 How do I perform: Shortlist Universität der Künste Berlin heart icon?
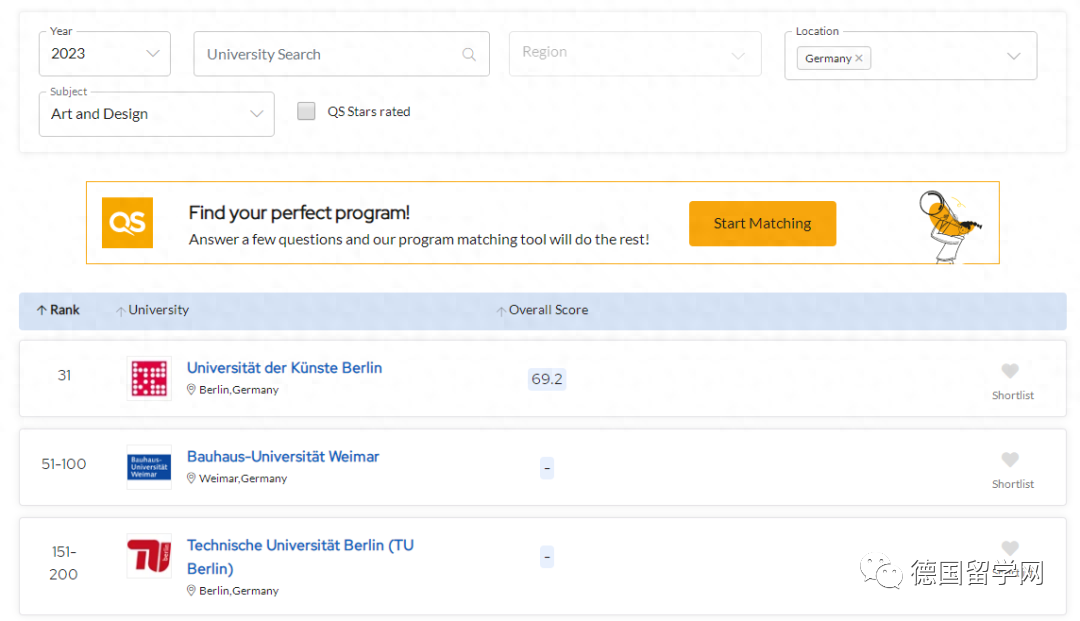[1010, 371]
